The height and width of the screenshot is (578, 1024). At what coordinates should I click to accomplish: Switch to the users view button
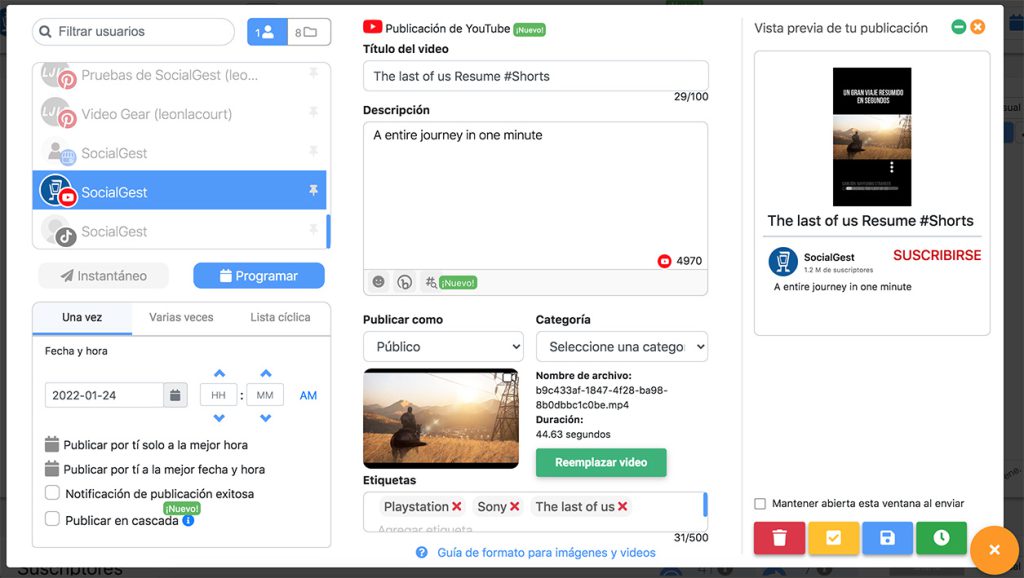267,32
